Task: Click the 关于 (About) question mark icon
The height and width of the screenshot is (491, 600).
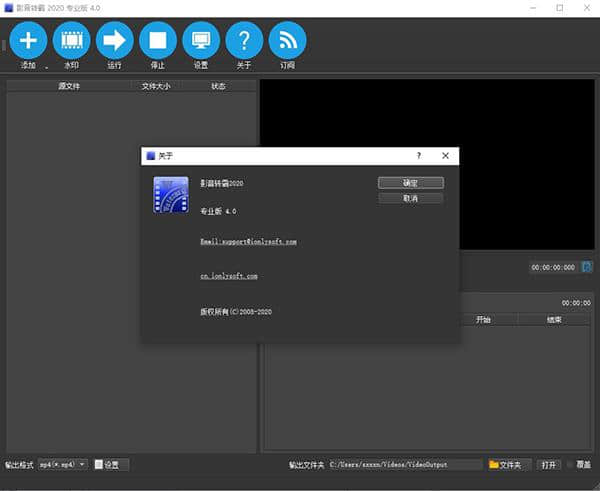Action: (244, 41)
